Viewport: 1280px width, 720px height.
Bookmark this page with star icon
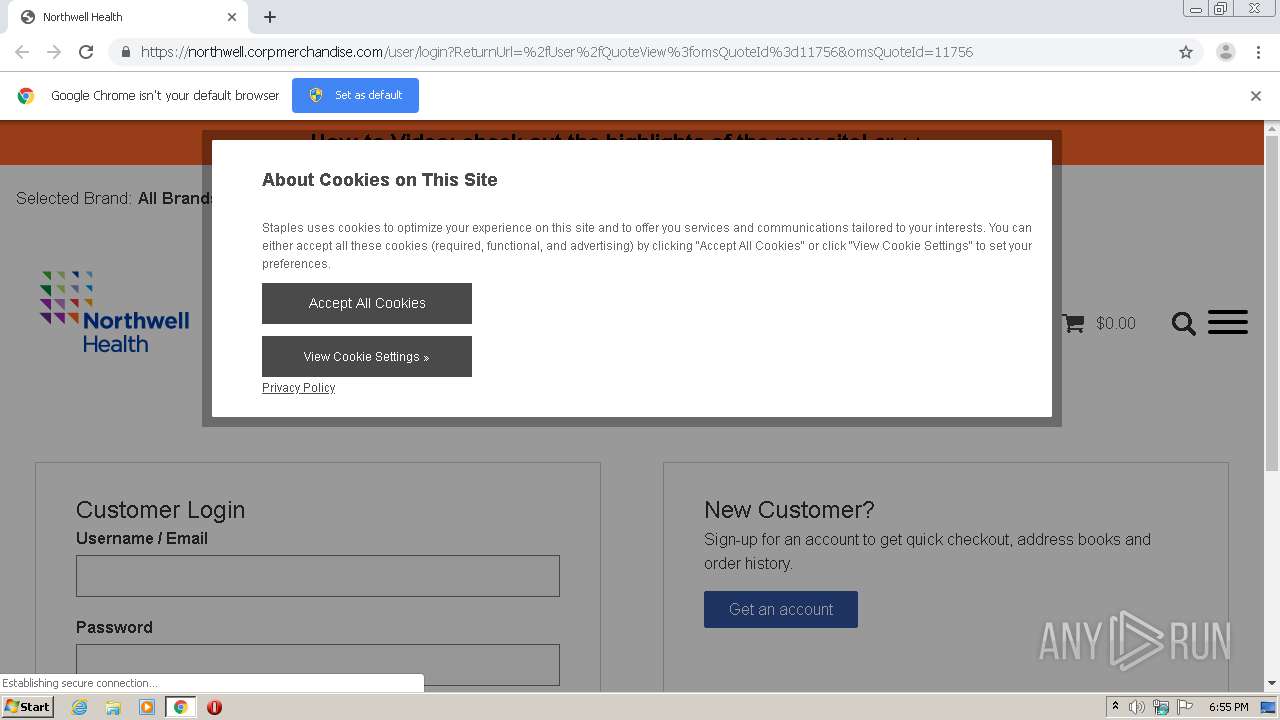pos(1186,52)
